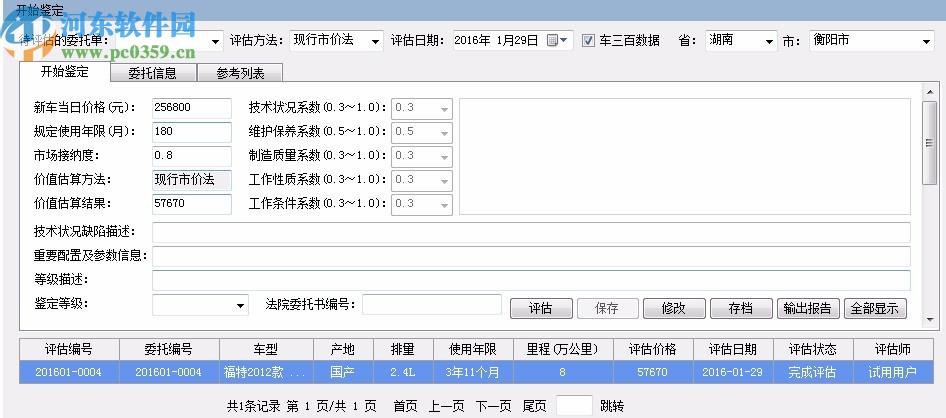Expand 工作性质系数 dropdown
This screenshot has height=418, width=946.
pos(445,180)
